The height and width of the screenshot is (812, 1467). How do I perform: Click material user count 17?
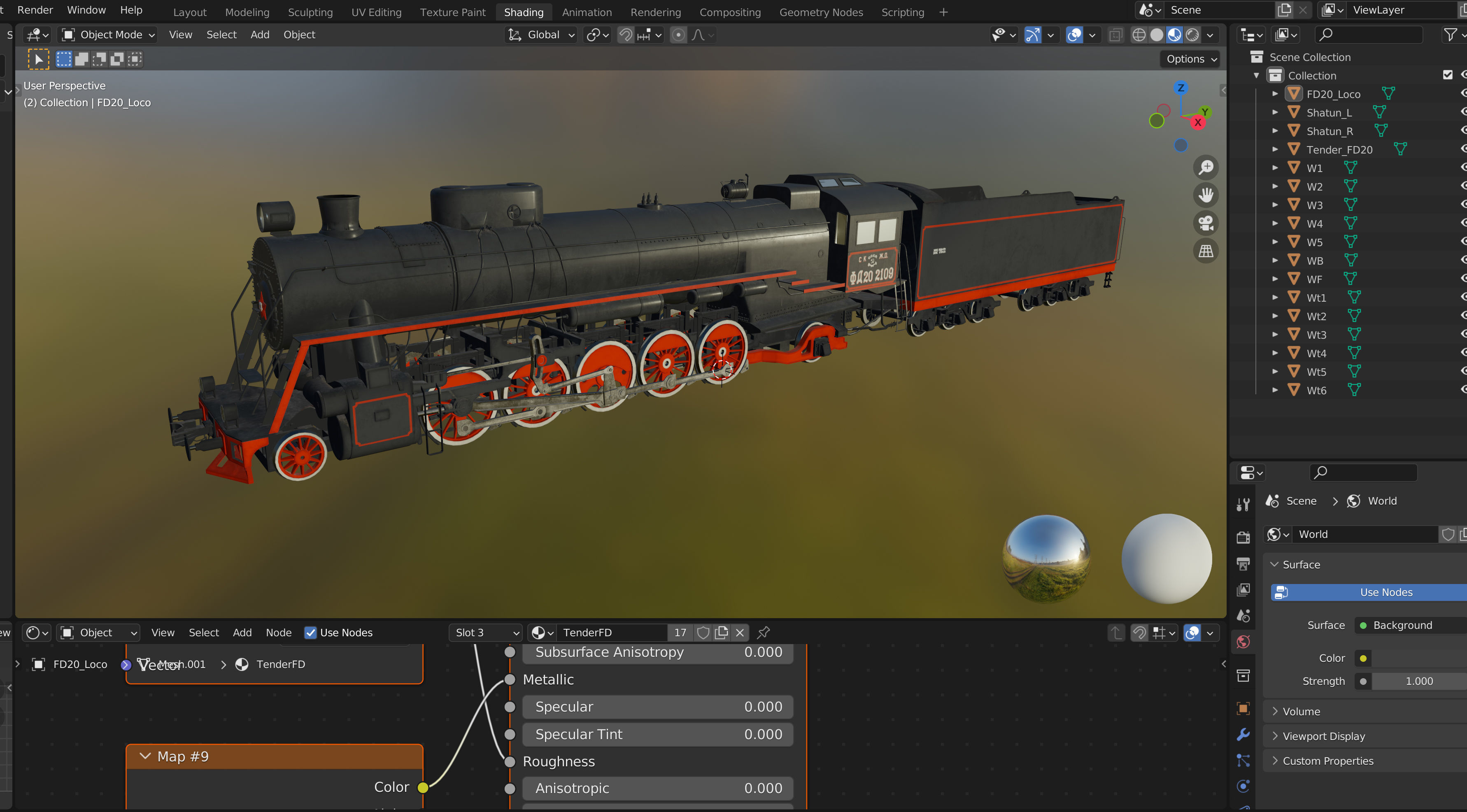[x=680, y=632]
